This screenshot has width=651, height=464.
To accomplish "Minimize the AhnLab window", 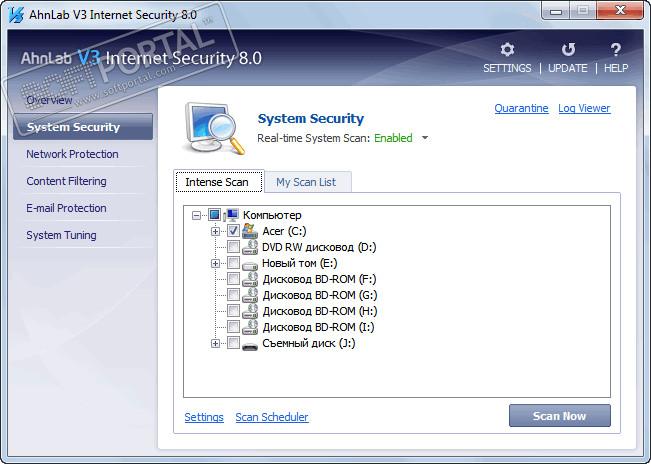I will click(x=556, y=11).
